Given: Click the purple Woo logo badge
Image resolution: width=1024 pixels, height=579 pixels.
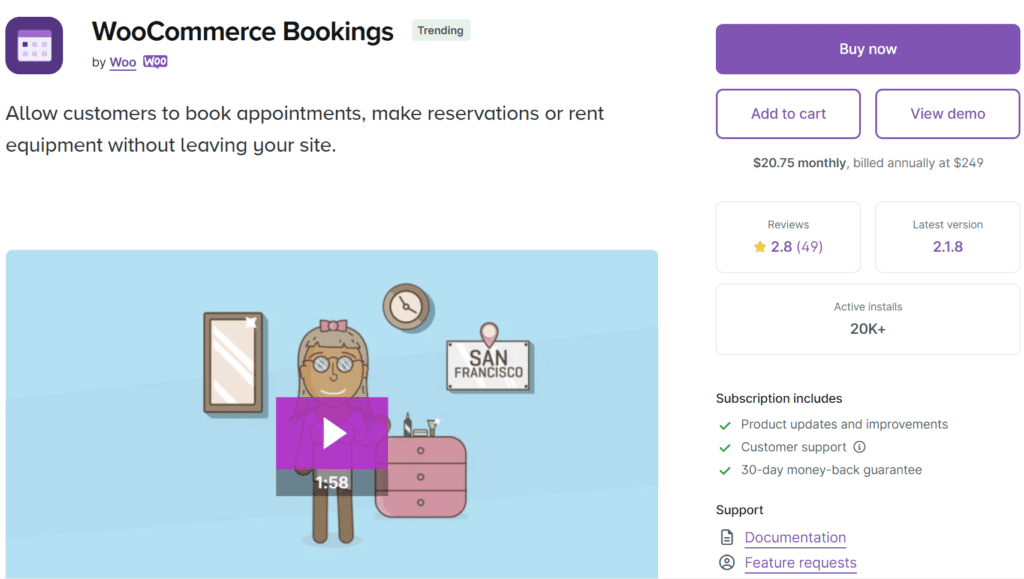Looking at the screenshot, I should (x=155, y=61).
